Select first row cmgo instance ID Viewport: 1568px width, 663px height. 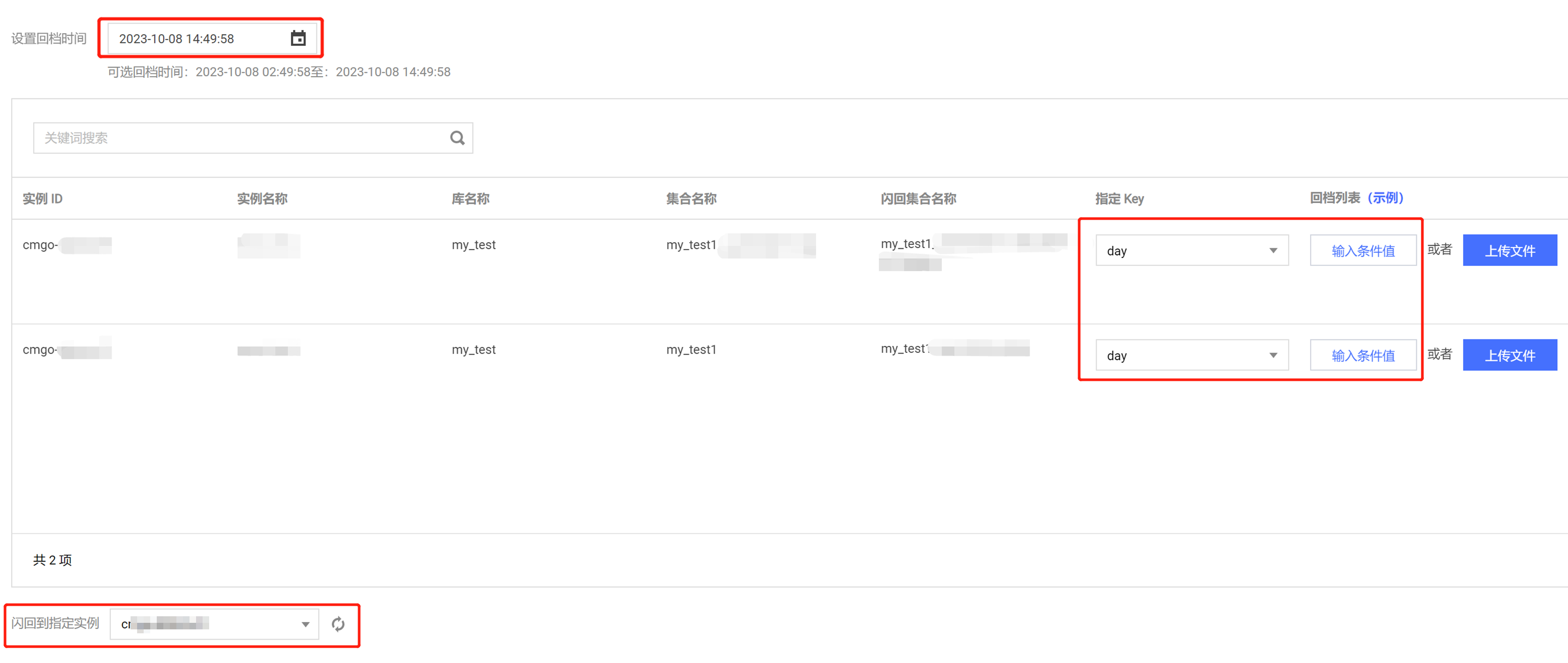point(66,245)
